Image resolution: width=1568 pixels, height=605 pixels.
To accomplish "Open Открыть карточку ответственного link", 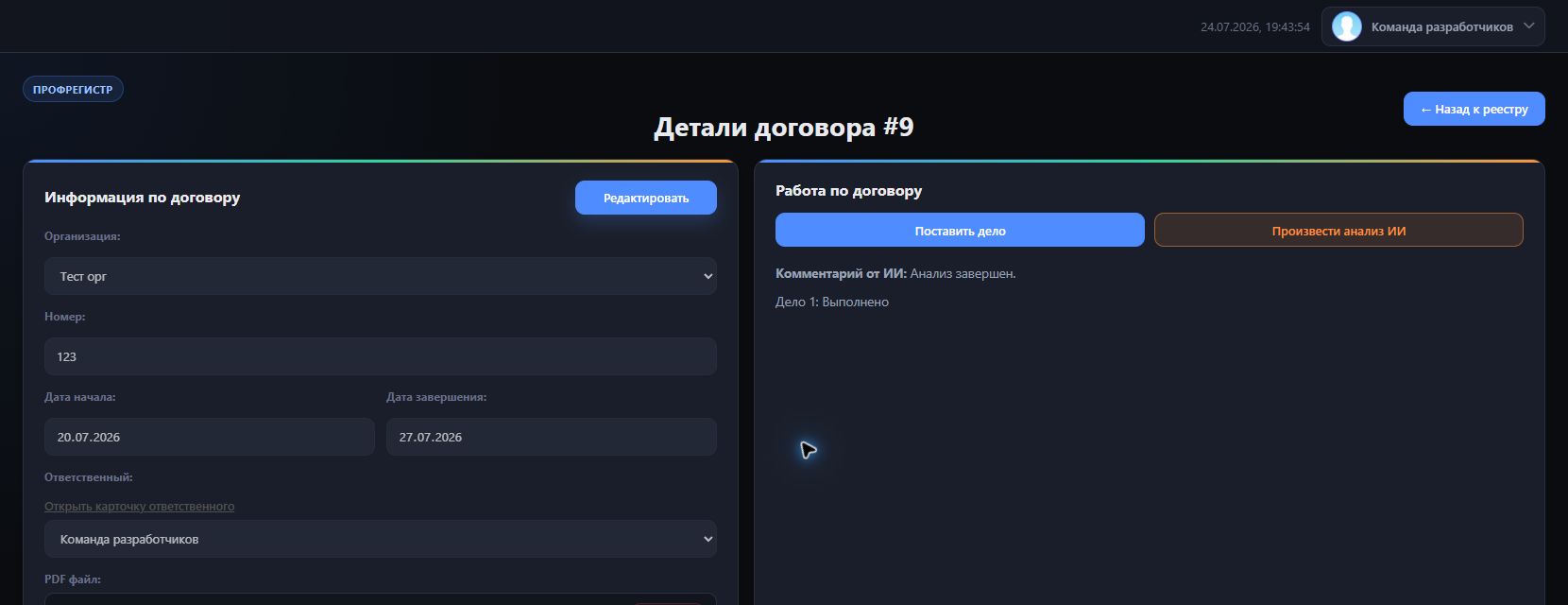I will [x=140, y=506].
